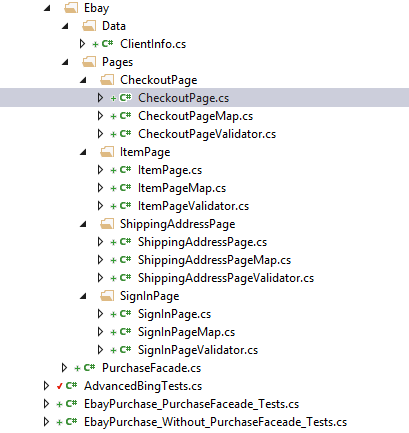Select the CheckoutPageMap.cs file name

pyautogui.click(x=196, y=116)
